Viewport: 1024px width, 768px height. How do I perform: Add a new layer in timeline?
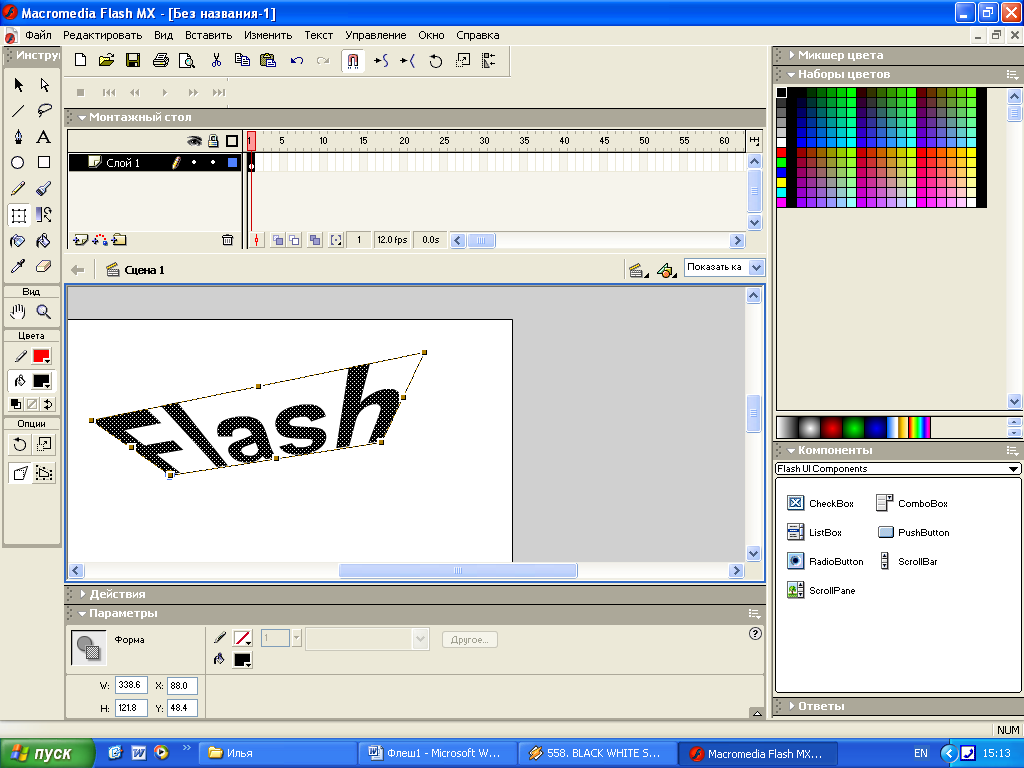80,240
